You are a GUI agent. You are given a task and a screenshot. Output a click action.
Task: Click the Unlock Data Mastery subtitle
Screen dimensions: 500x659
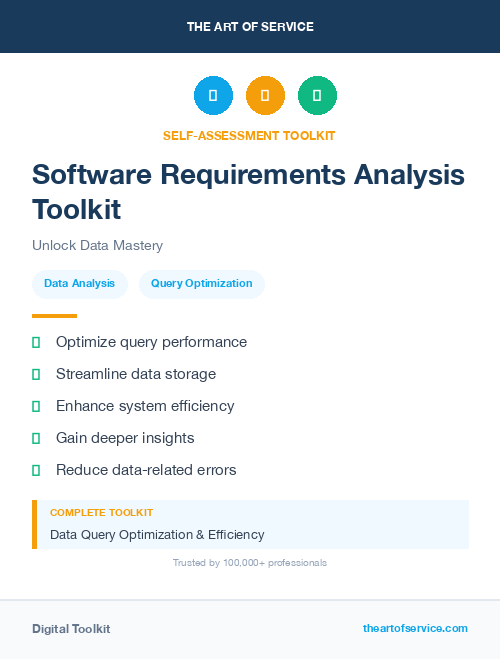pyautogui.click(x=97, y=245)
